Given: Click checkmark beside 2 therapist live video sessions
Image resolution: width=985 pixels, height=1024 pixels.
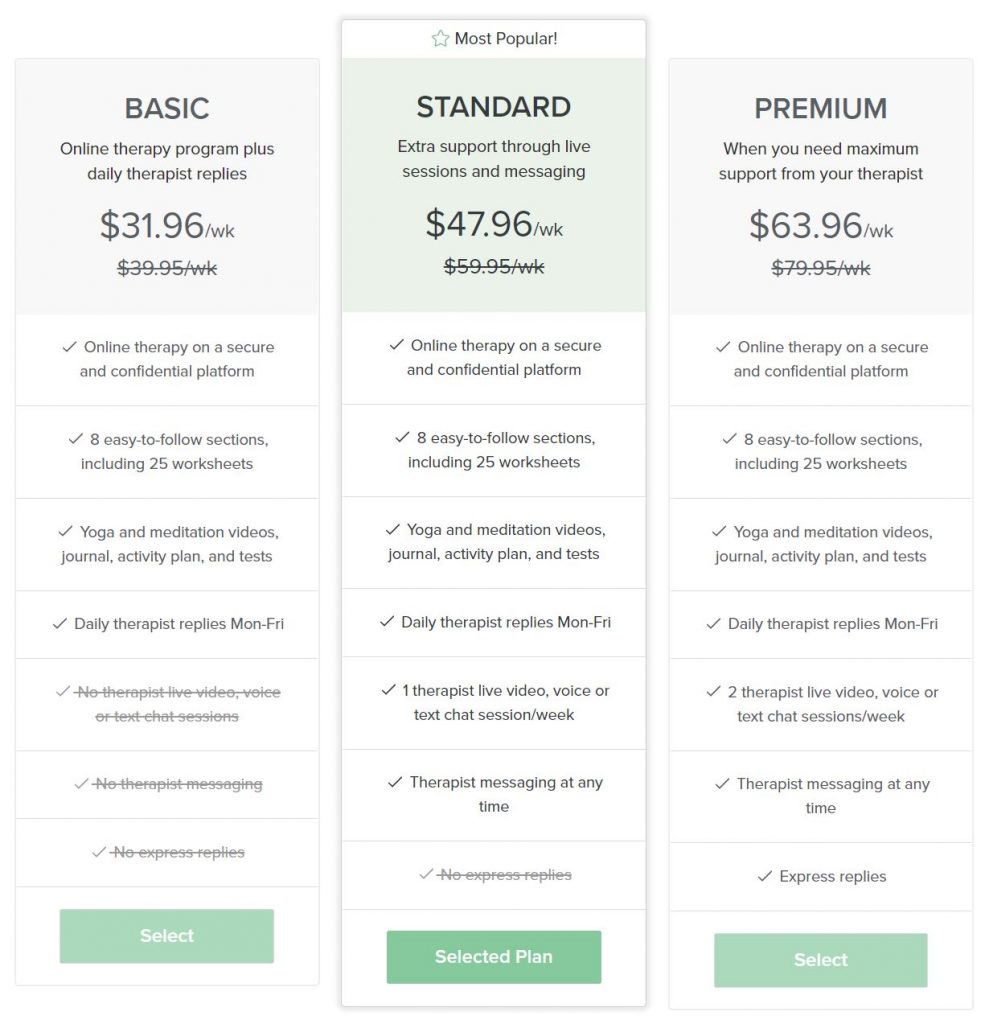Looking at the screenshot, I should coord(713,692).
